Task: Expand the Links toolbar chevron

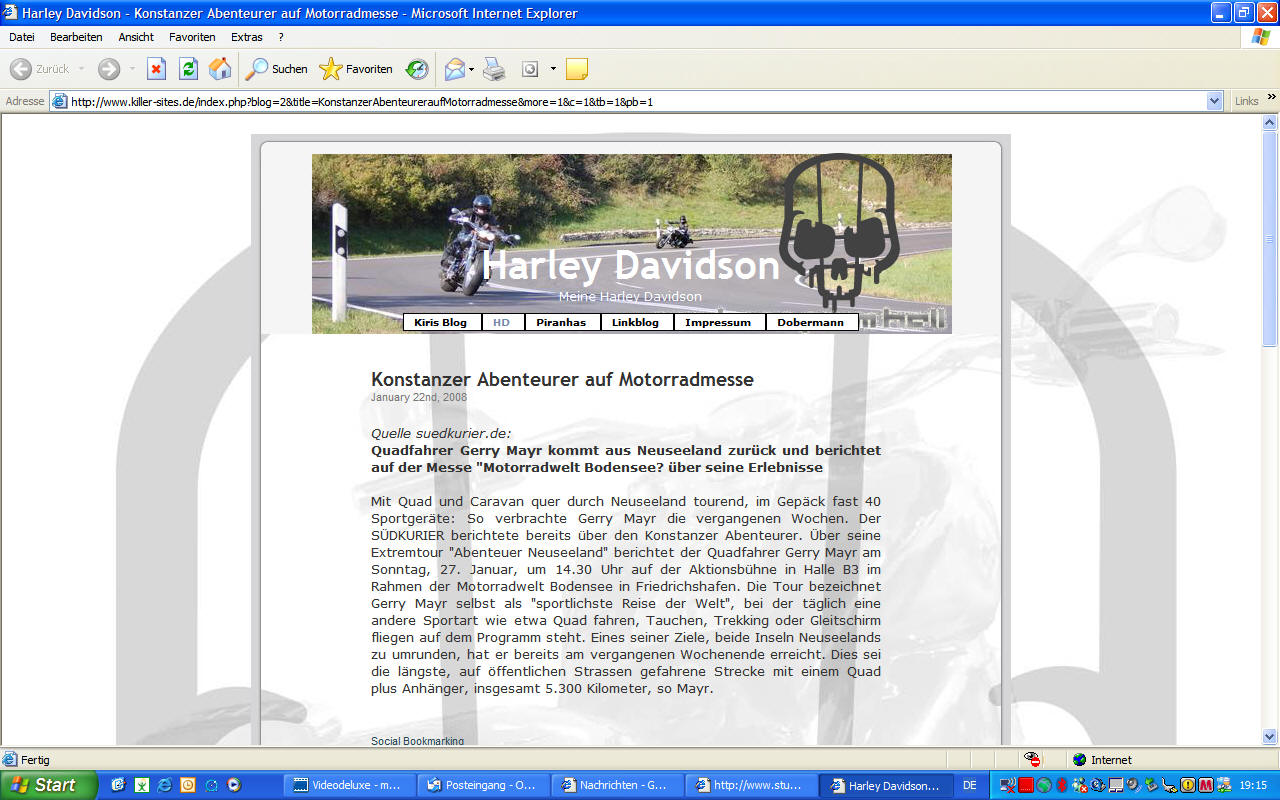Action: 1272,97
